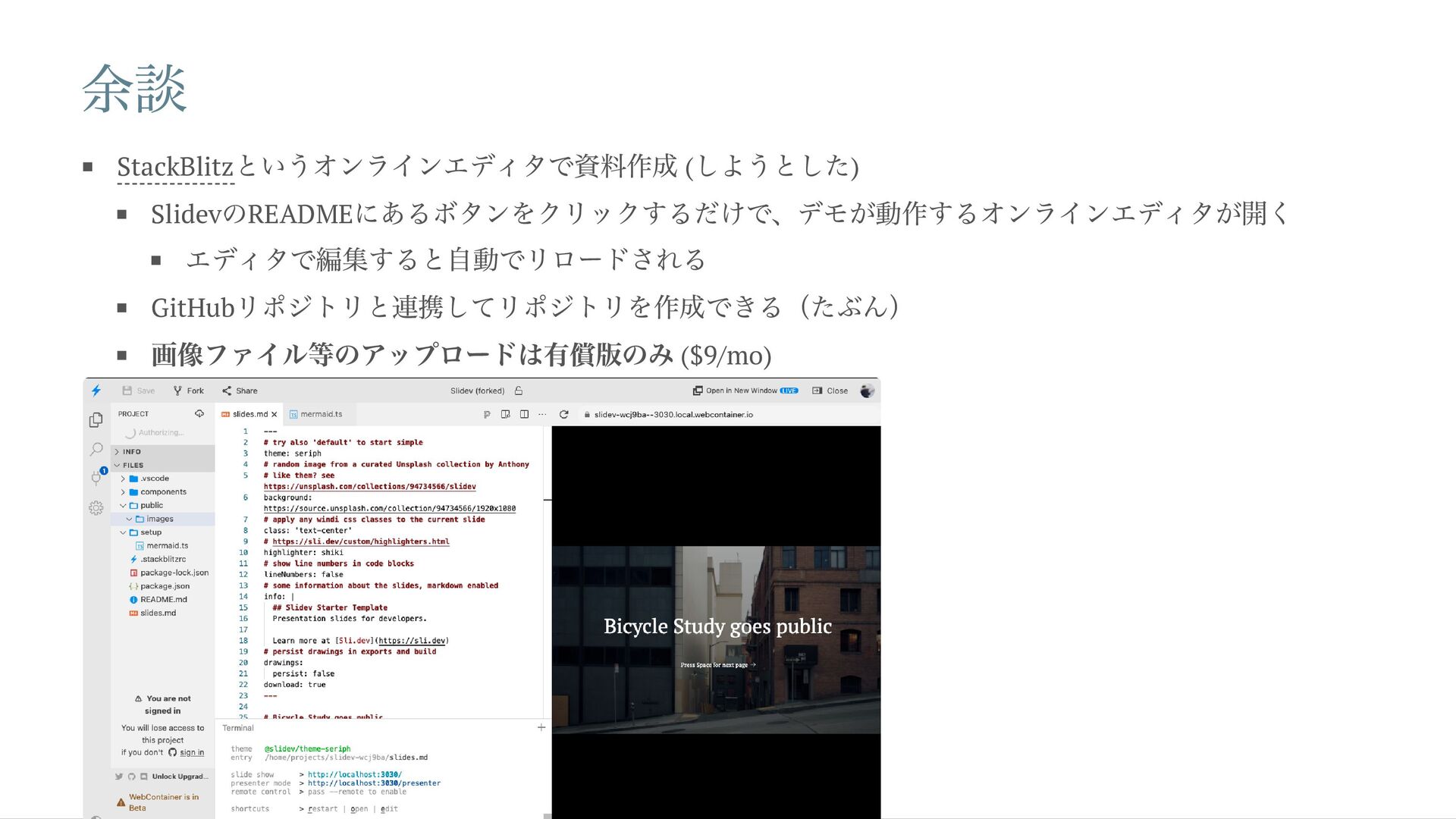The height and width of the screenshot is (819, 1456).
Task: Click the StackBlitz lightning bolt logo
Action: 96,391
